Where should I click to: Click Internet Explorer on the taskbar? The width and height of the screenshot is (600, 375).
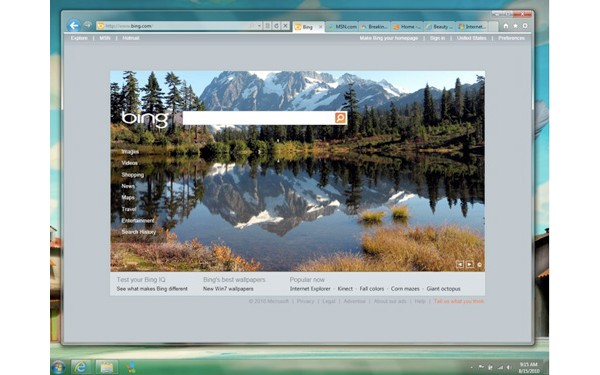click(80, 367)
